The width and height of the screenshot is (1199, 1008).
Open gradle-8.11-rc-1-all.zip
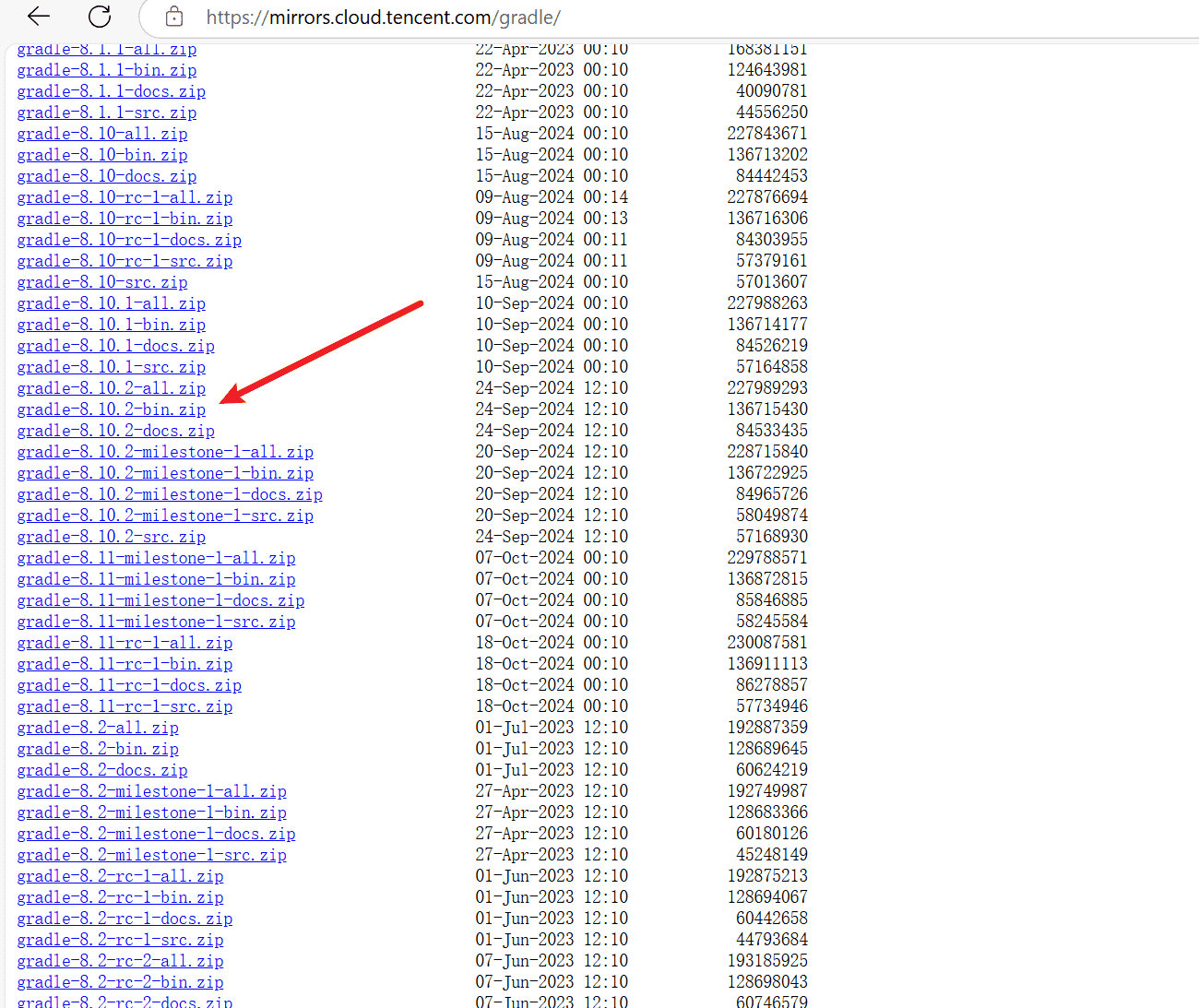click(x=125, y=643)
